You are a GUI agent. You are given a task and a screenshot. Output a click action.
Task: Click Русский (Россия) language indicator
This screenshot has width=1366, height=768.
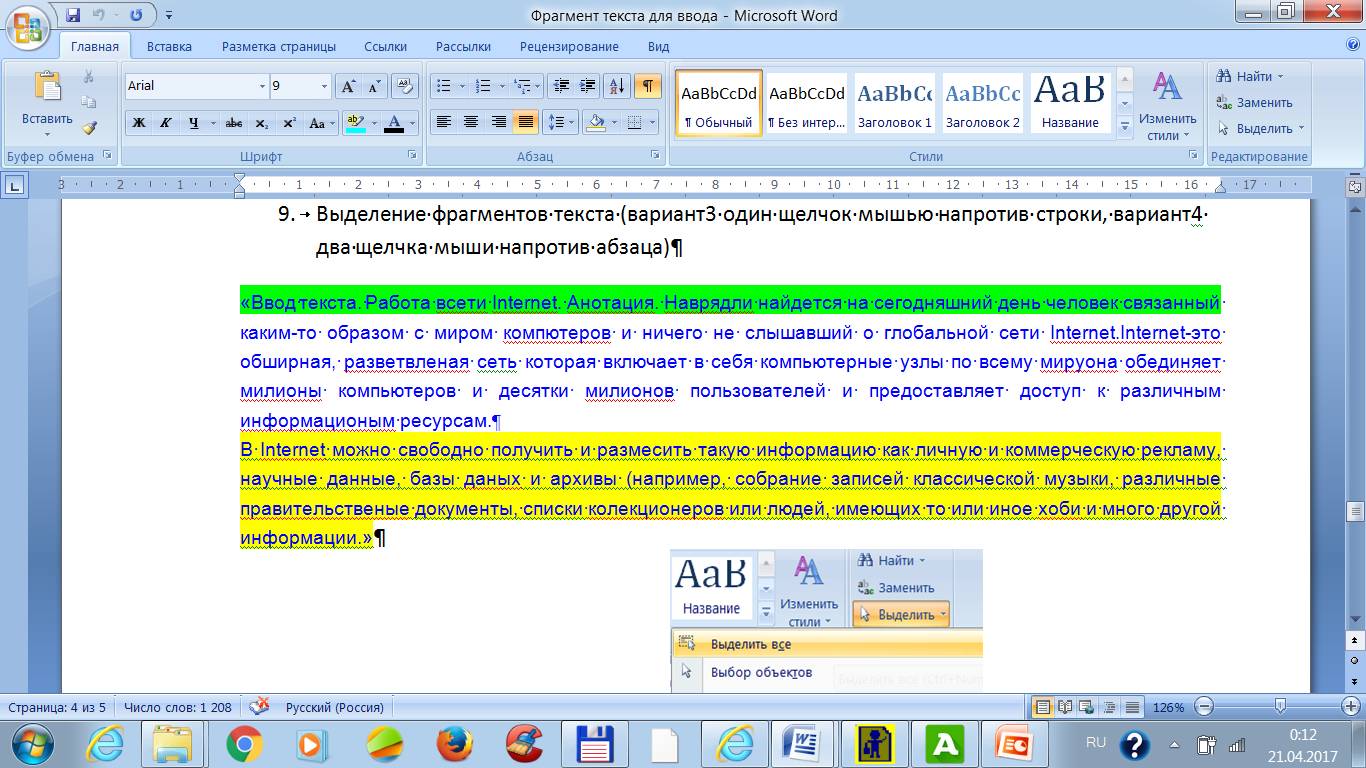click(335, 707)
